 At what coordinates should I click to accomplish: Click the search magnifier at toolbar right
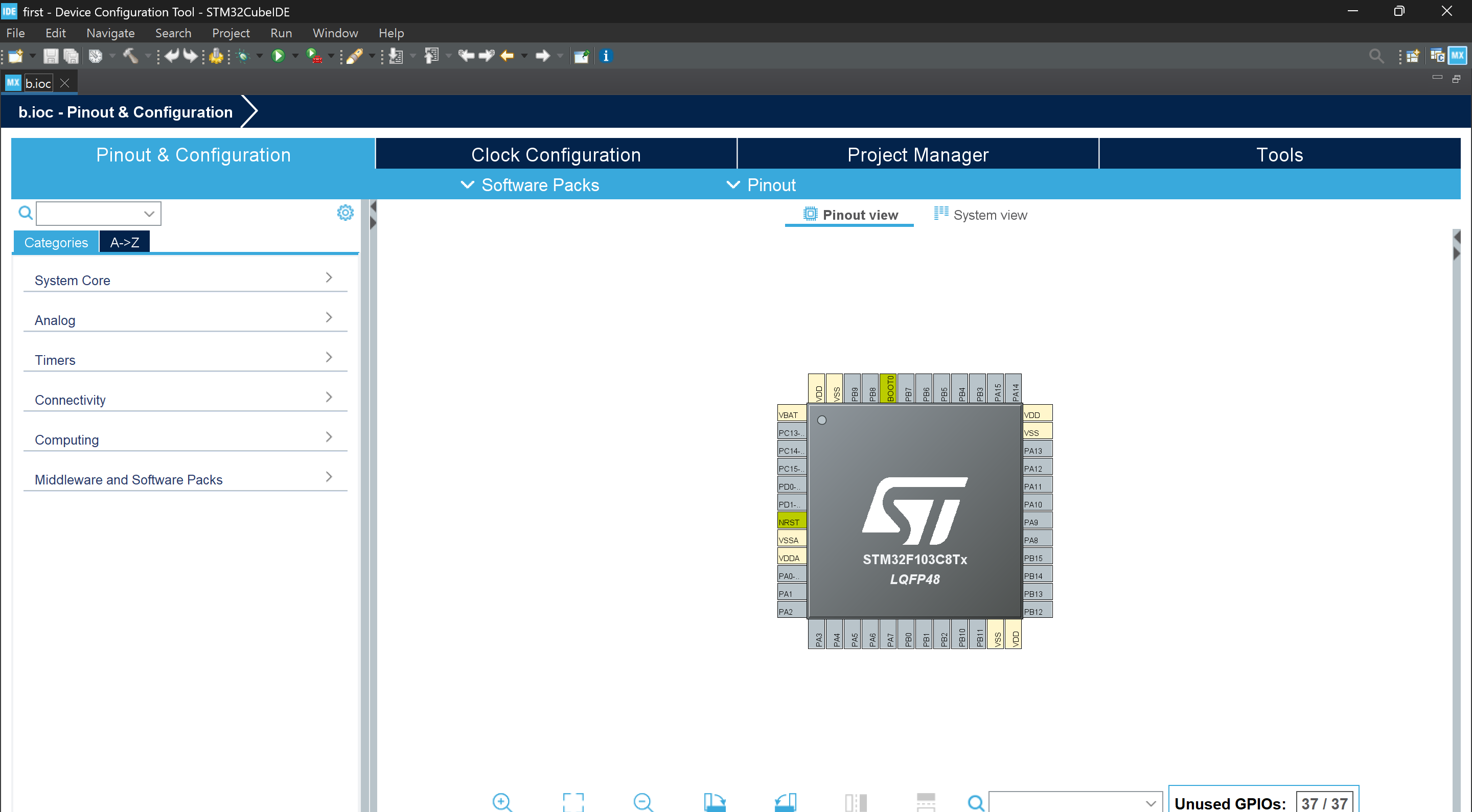click(x=1376, y=56)
